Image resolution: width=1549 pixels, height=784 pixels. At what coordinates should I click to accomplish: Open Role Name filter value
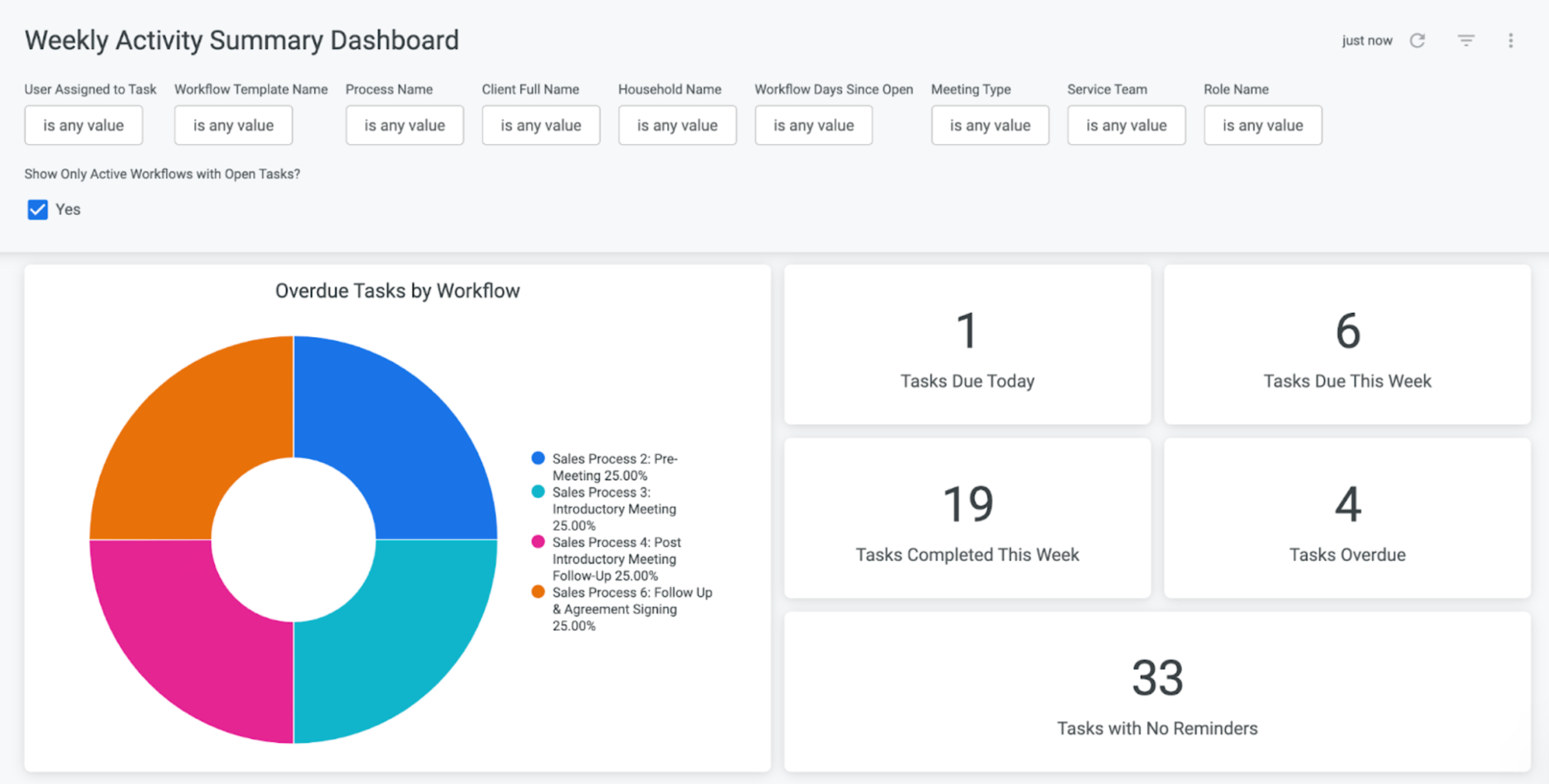(x=1262, y=125)
